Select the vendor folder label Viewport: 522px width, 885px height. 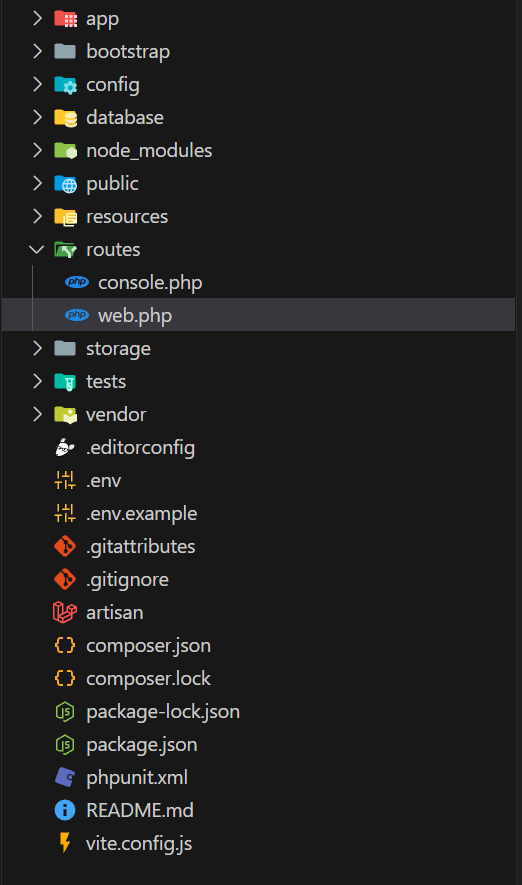click(x=116, y=415)
